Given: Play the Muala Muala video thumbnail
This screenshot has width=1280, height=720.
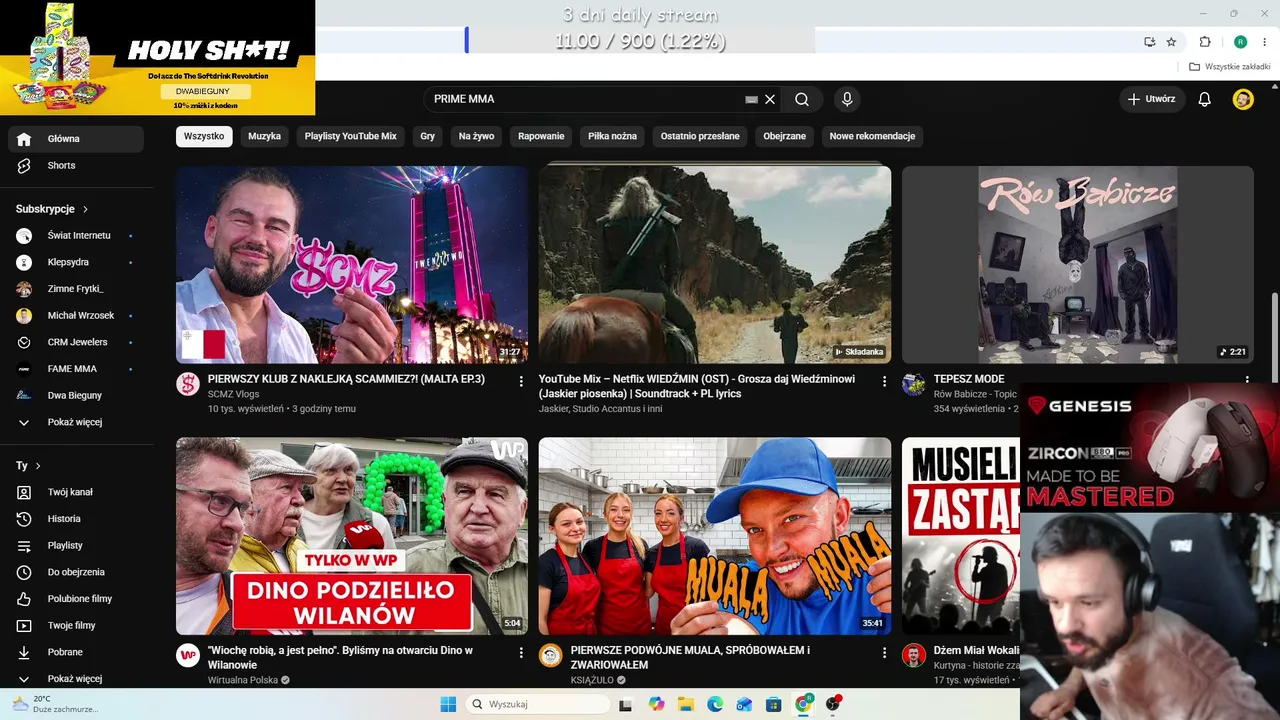Looking at the screenshot, I should pyautogui.click(x=715, y=536).
